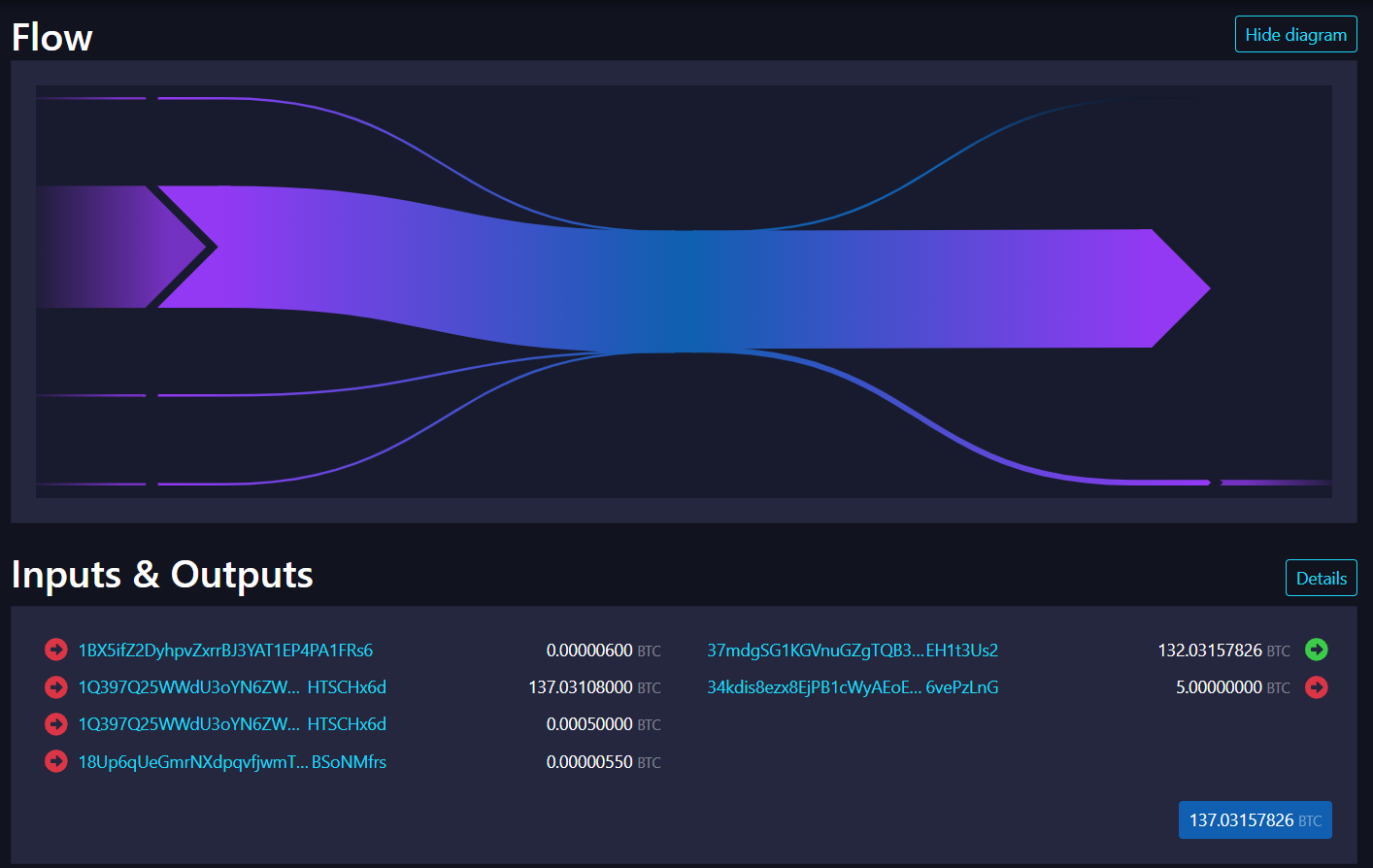Open output address starting with 34kdis8e
1373x868 pixels.
pos(853,687)
